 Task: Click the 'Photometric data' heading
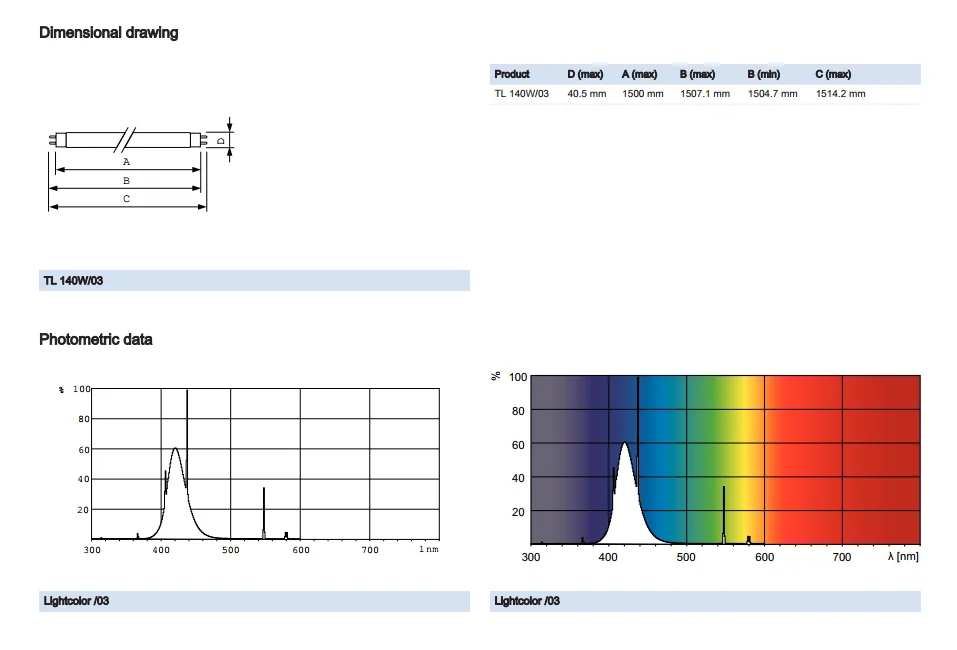point(96,339)
